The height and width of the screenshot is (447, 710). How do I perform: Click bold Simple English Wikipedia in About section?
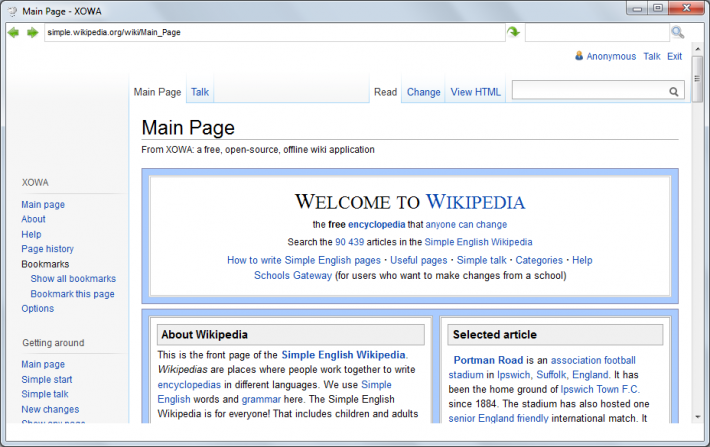click(x=343, y=355)
